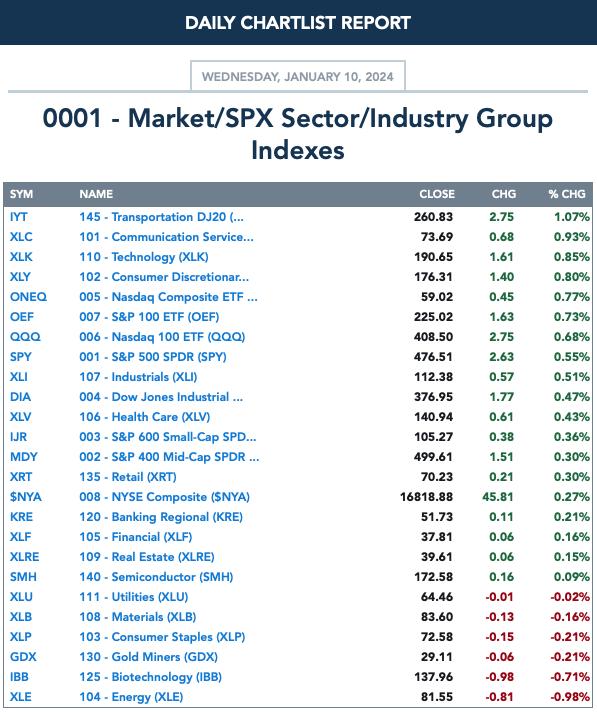Sort by the SYM column header

click(x=21, y=194)
